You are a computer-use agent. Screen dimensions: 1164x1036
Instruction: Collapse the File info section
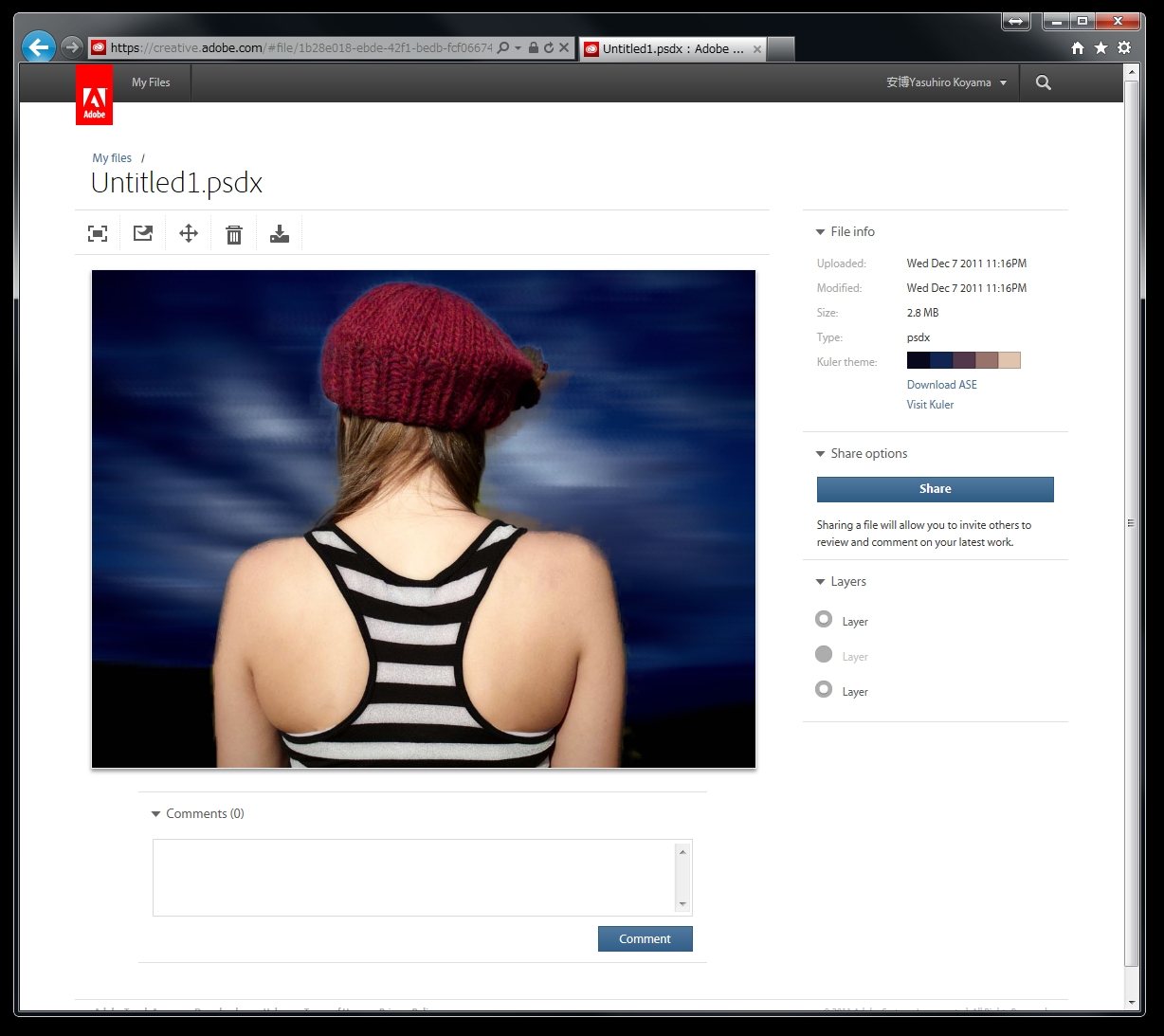[x=820, y=231]
